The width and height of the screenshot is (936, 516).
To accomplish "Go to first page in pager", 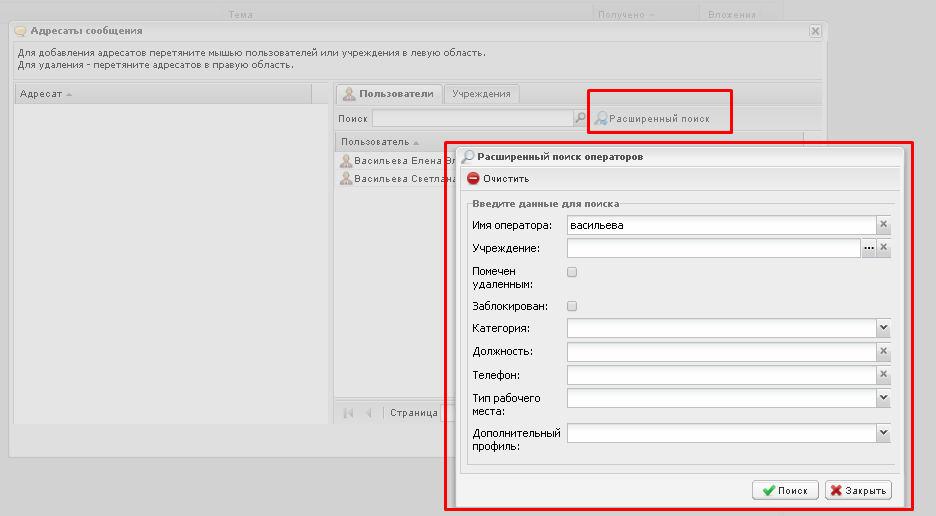I will [348, 413].
